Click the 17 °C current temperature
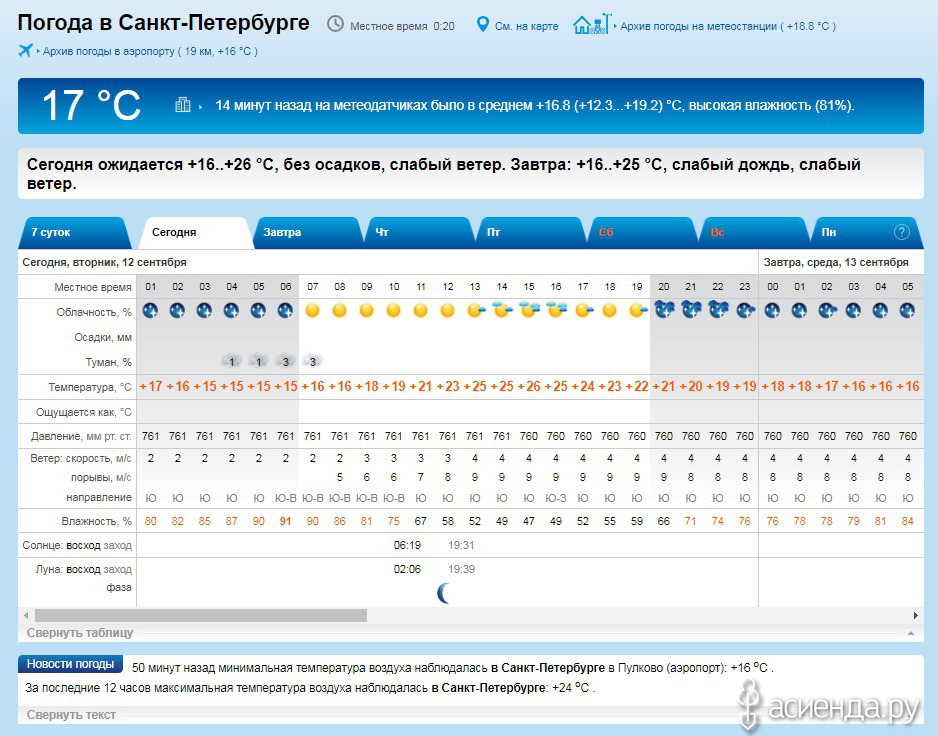The image size is (938, 736). pyautogui.click(x=91, y=105)
